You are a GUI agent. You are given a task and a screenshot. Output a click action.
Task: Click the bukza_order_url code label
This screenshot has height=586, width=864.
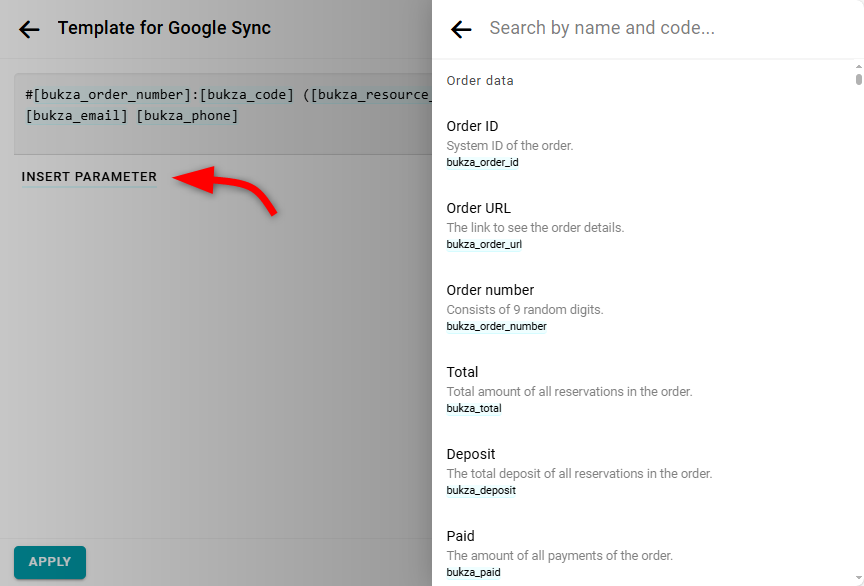(x=484, y=244)
